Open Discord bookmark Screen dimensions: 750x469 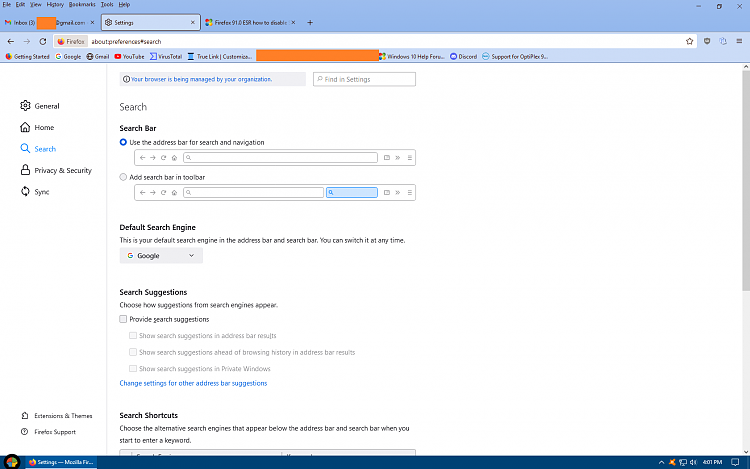coord(463,56)
